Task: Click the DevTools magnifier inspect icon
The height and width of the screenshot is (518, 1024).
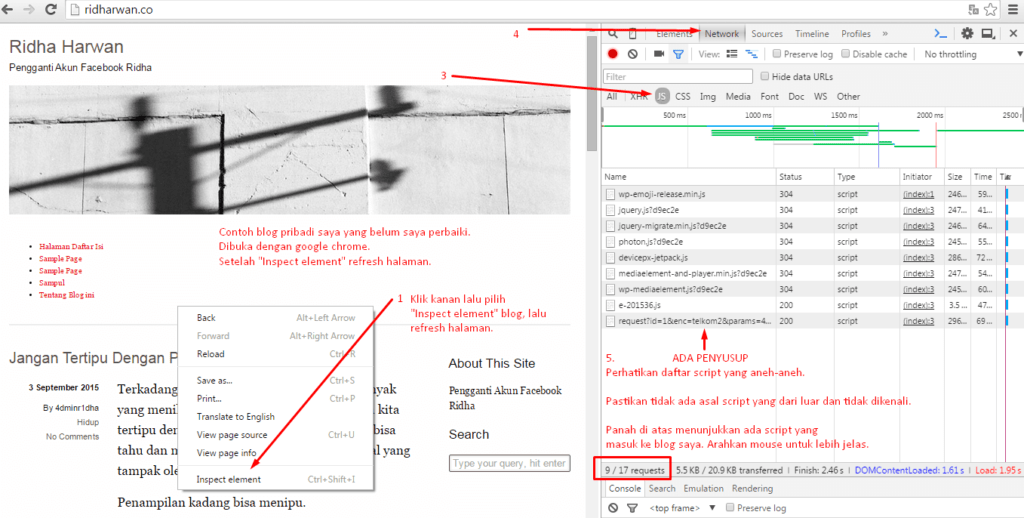Action: [613, 34]
